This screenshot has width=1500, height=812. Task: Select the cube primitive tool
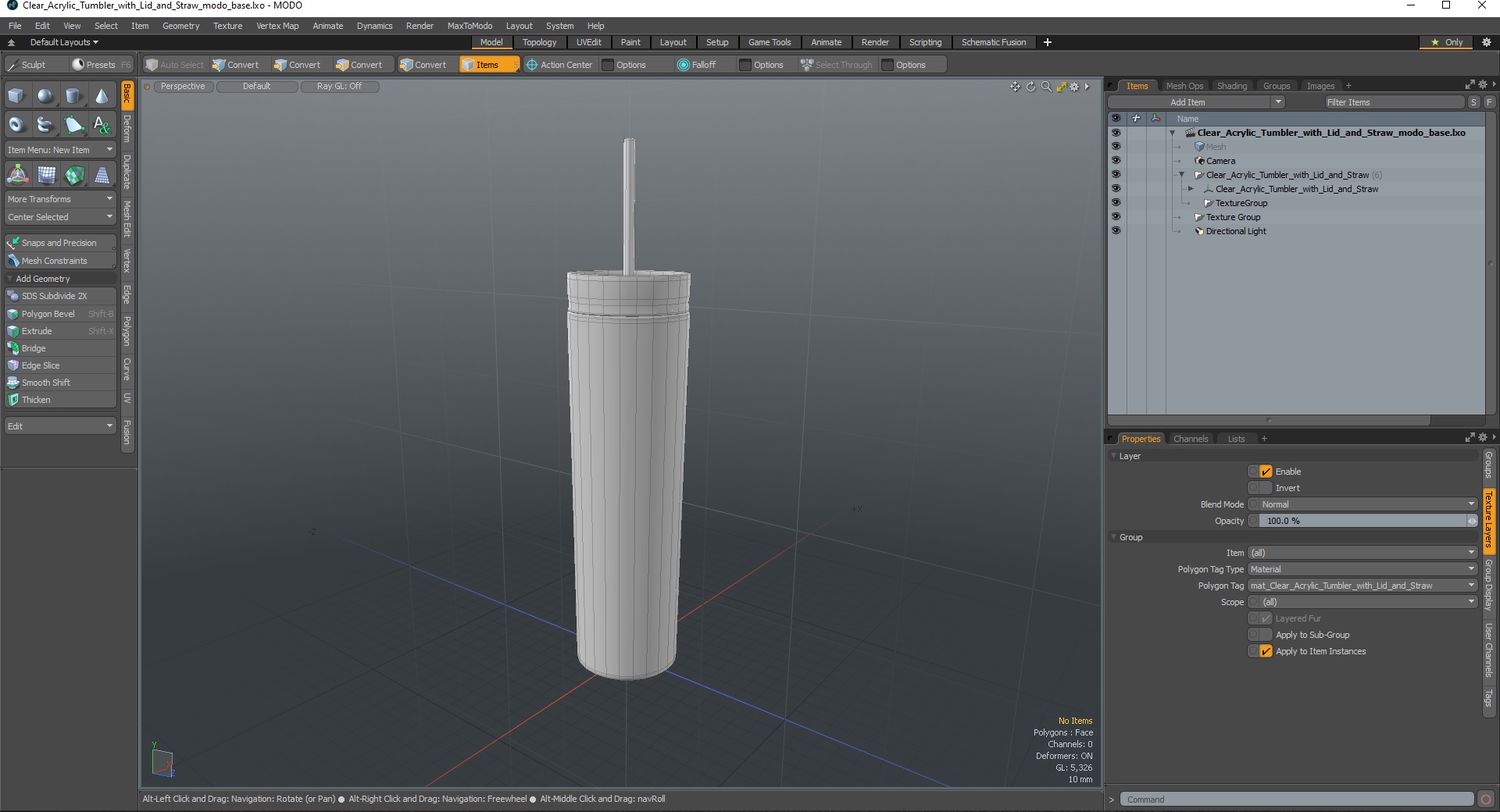pos(16,96)
